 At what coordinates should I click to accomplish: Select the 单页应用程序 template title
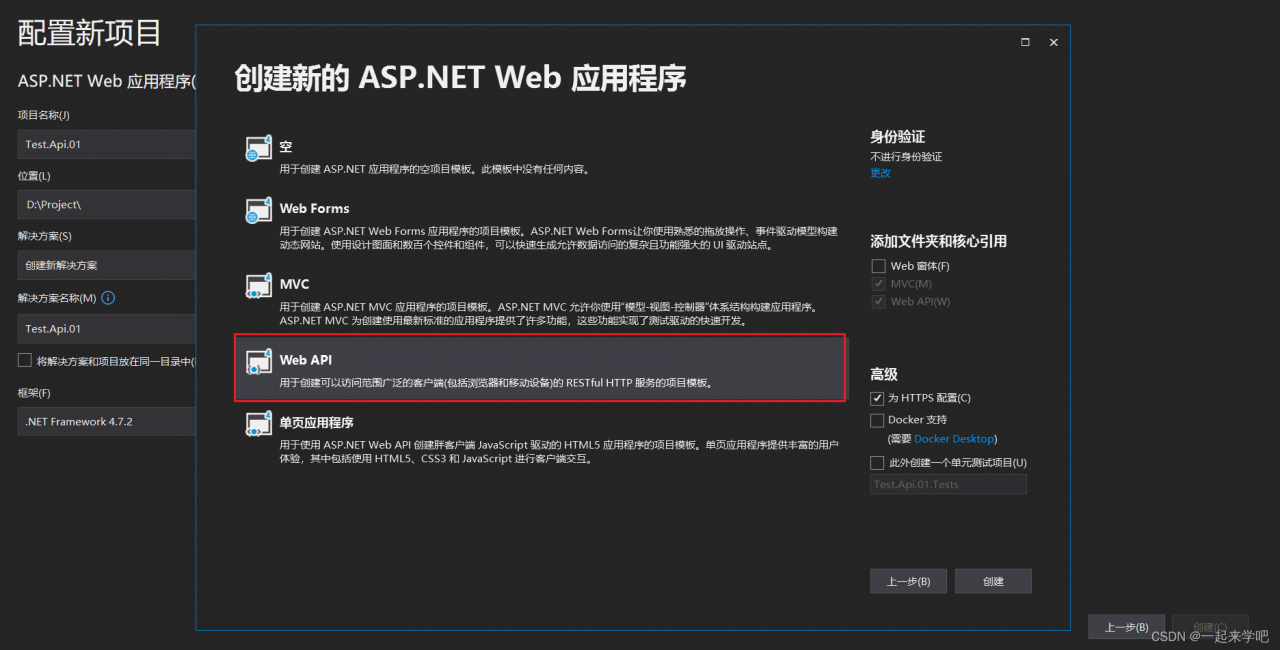[316, 422]
